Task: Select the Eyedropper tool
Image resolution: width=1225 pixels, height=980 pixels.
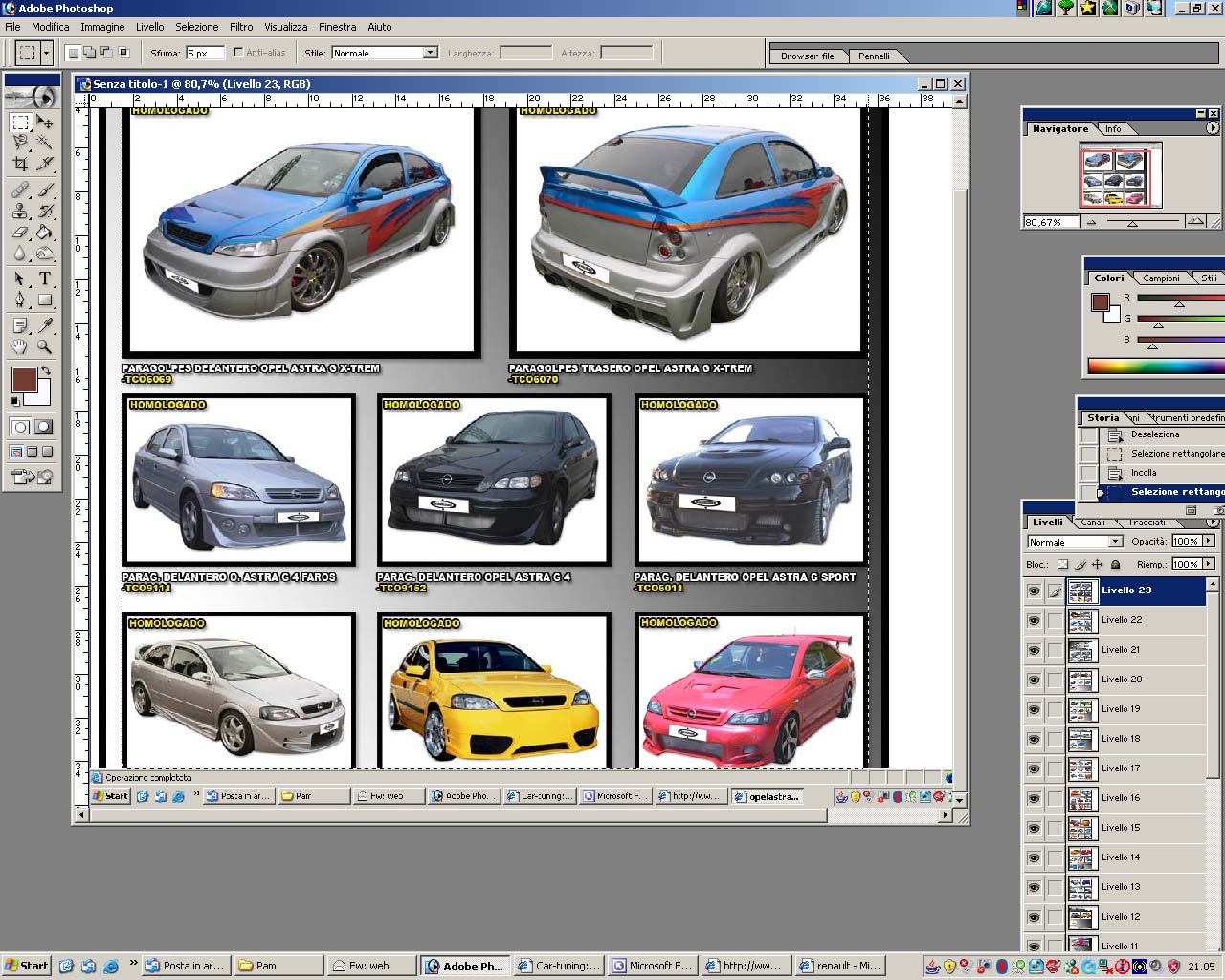Action: point(44,325)
